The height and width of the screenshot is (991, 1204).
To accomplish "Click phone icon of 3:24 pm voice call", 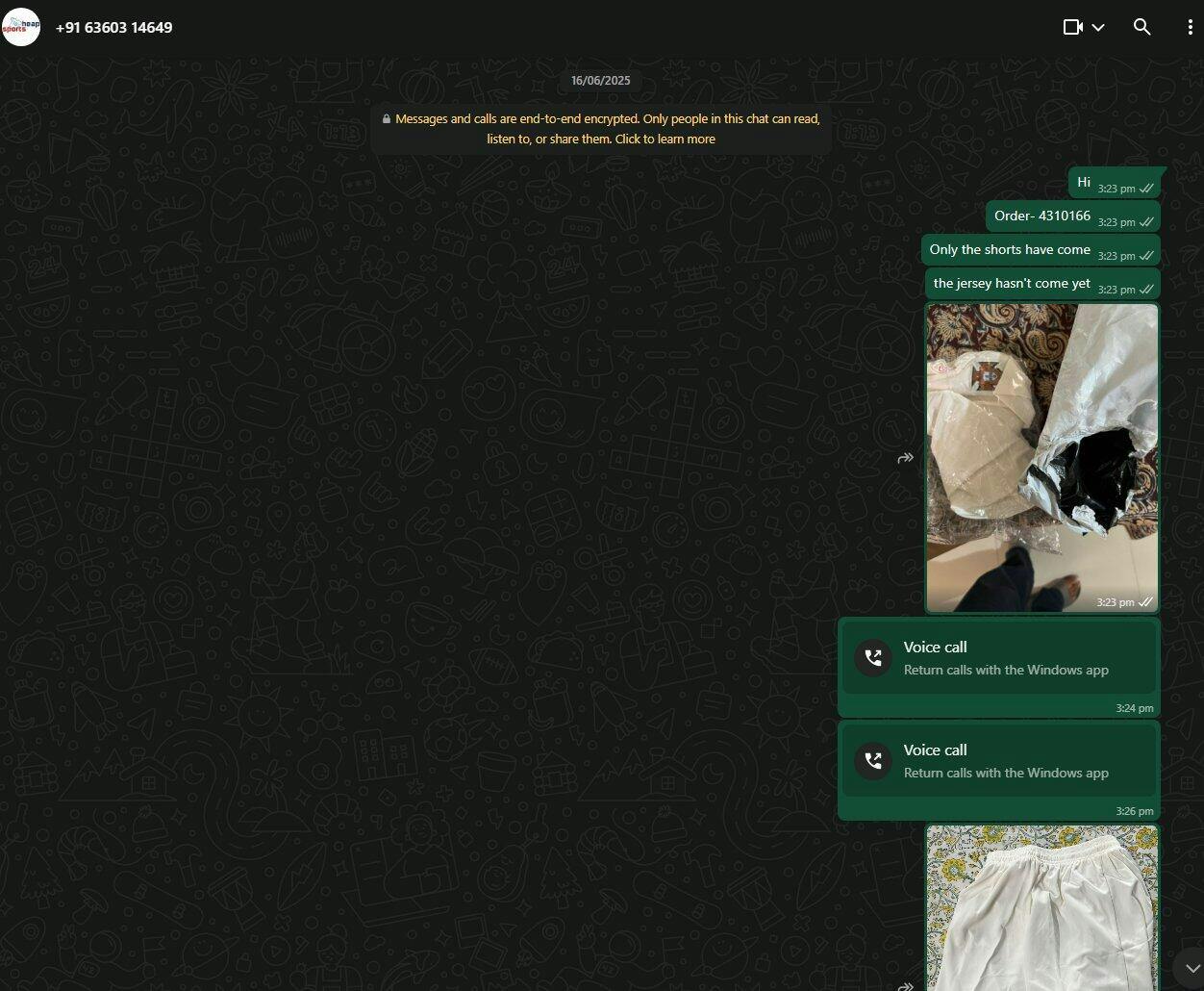I will (873, 658).
